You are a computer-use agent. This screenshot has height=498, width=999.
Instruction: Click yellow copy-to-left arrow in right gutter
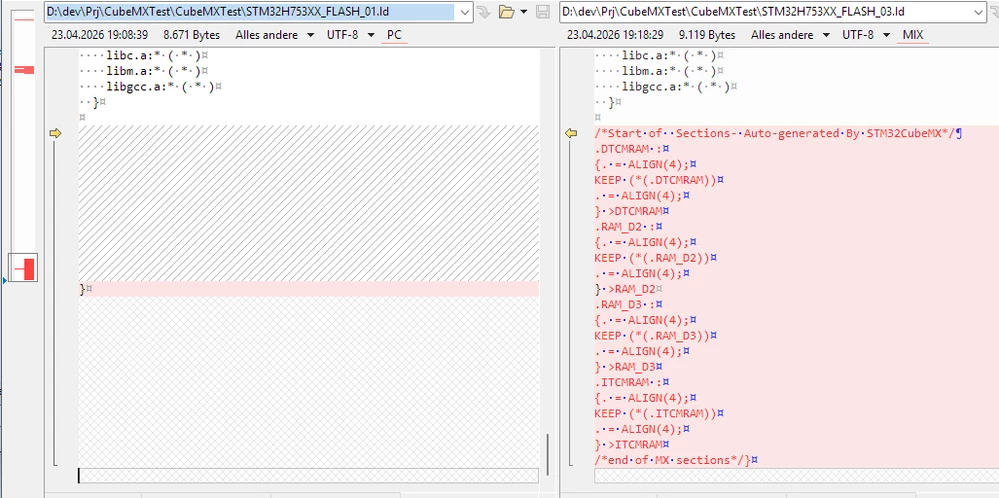[571, 133]
